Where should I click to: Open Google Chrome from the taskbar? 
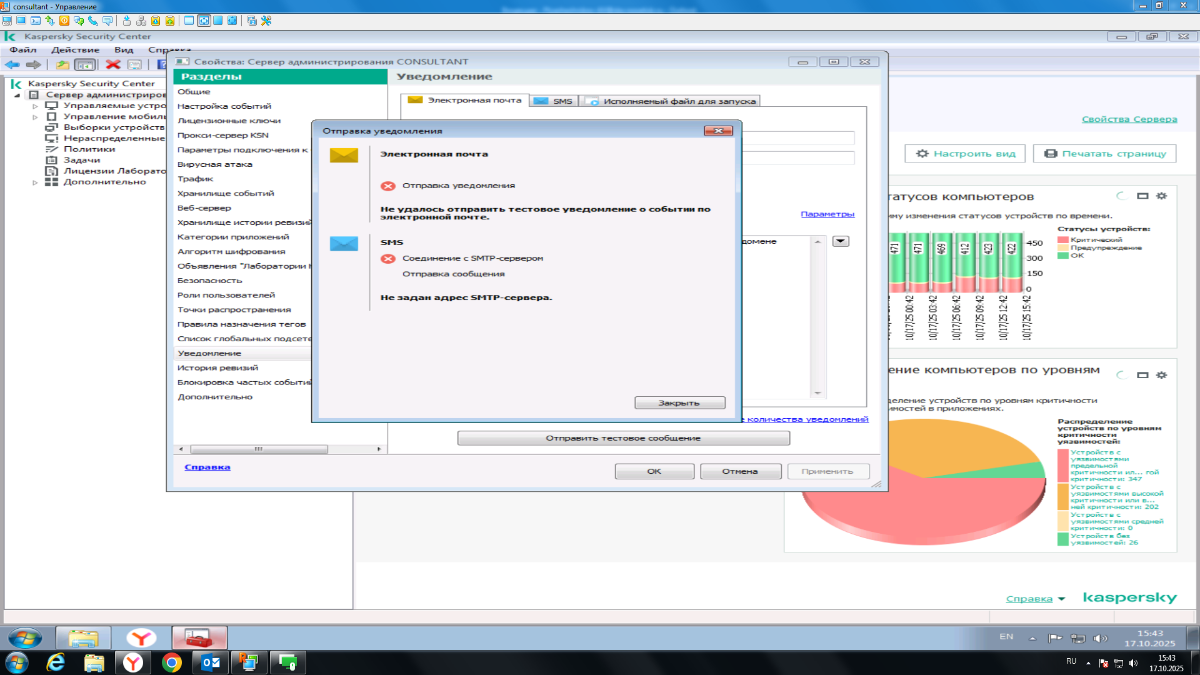(x=171, y=662)
